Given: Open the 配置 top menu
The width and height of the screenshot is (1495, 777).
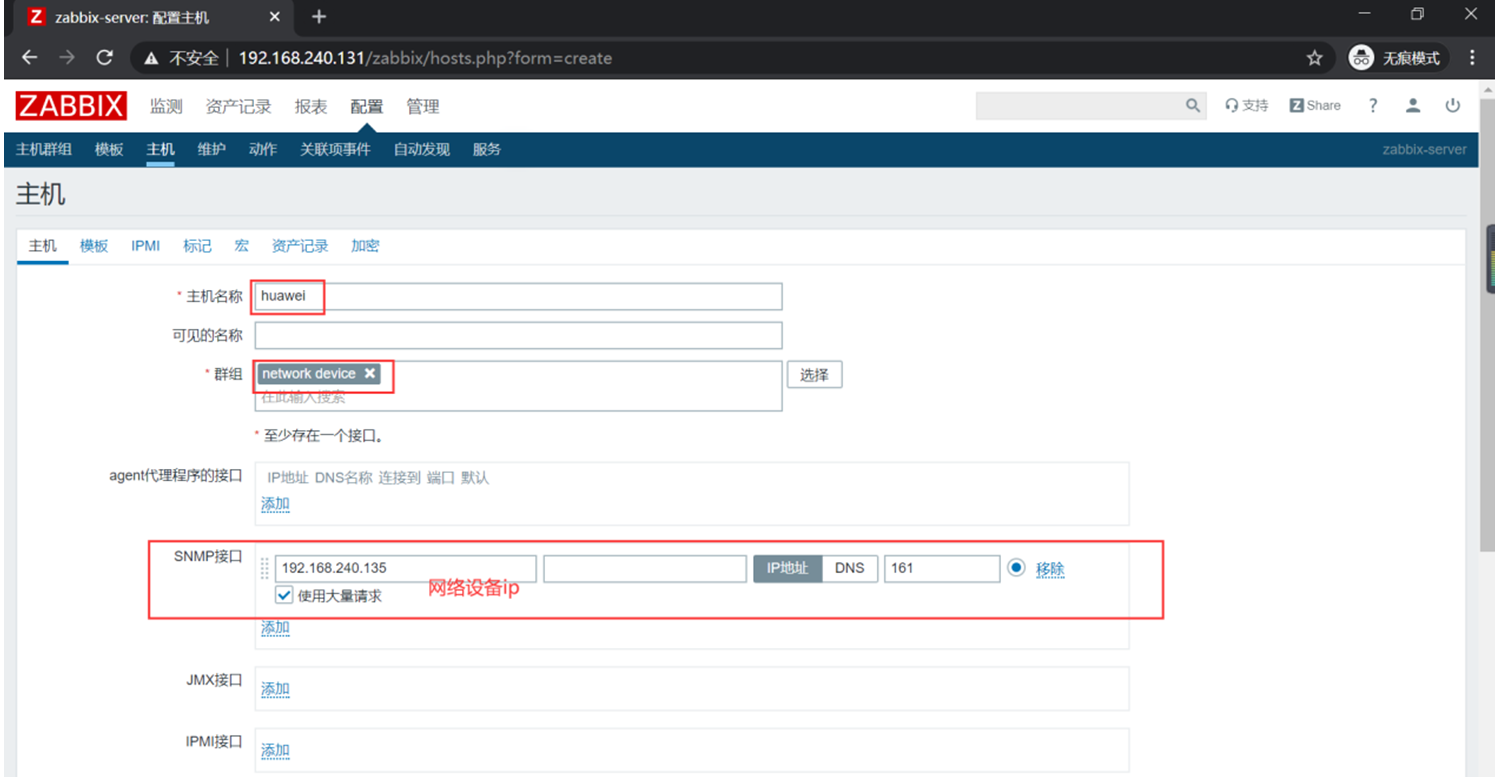Looking at the screenshot, I should 367,106.
